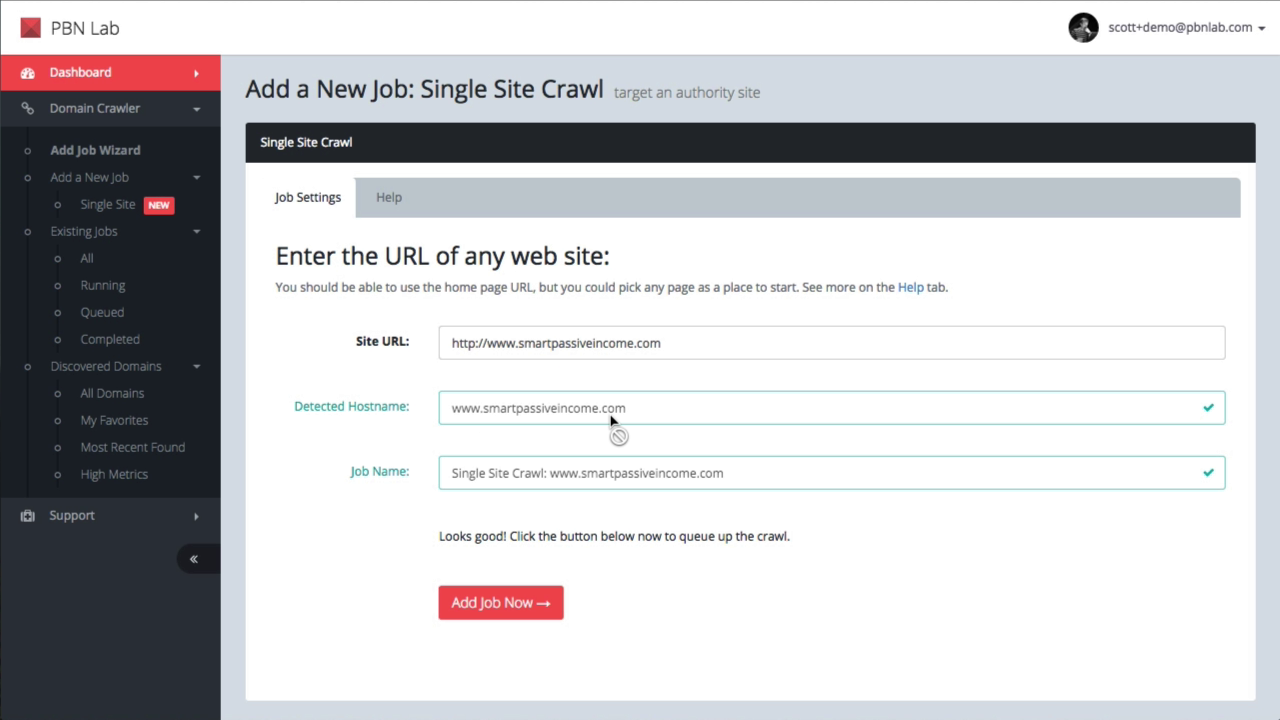Screen dimensions: 1280x720
Task: Click the PBN Lab brand name text
Action: click(x=85, y=28)
